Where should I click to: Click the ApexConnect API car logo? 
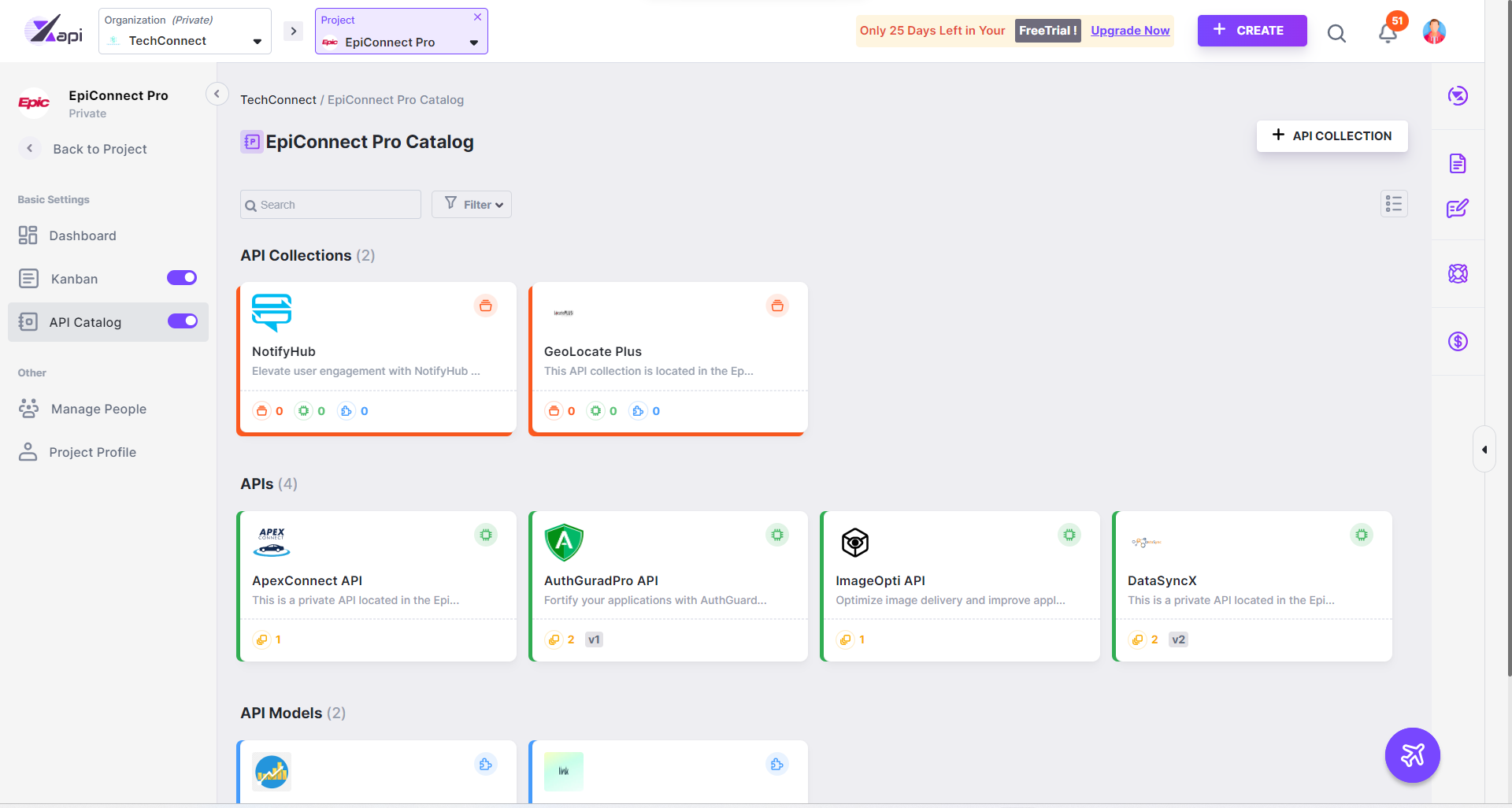pyautogui.click(x=272, y=542)
